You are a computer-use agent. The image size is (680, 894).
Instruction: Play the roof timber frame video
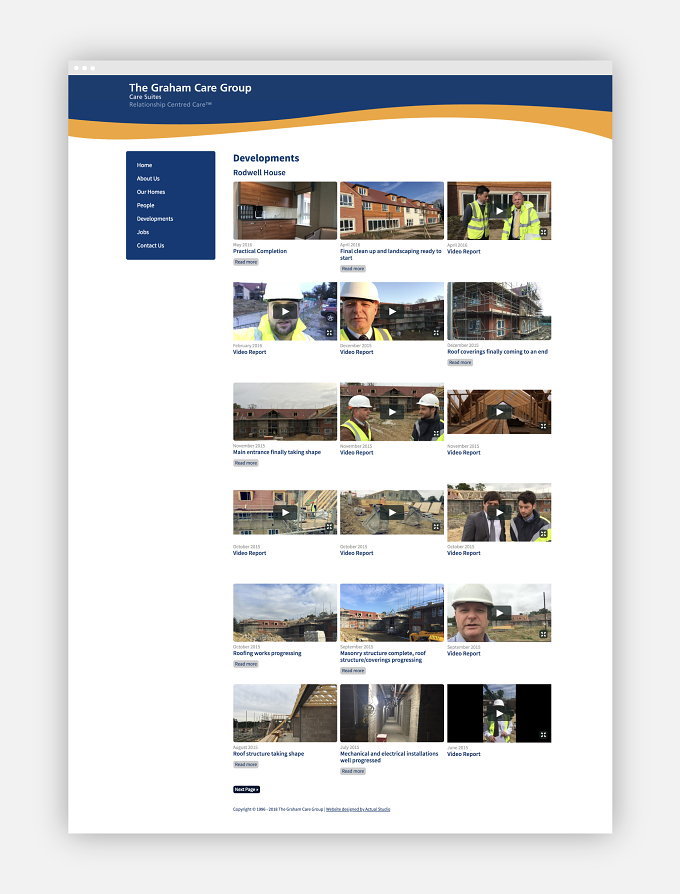(499, 412)
